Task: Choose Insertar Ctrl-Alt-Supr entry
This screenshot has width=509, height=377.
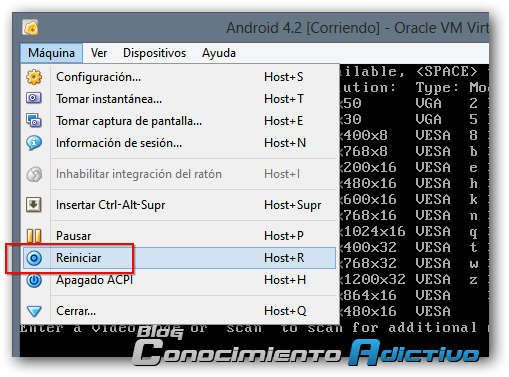Action: tap(179, 205)
